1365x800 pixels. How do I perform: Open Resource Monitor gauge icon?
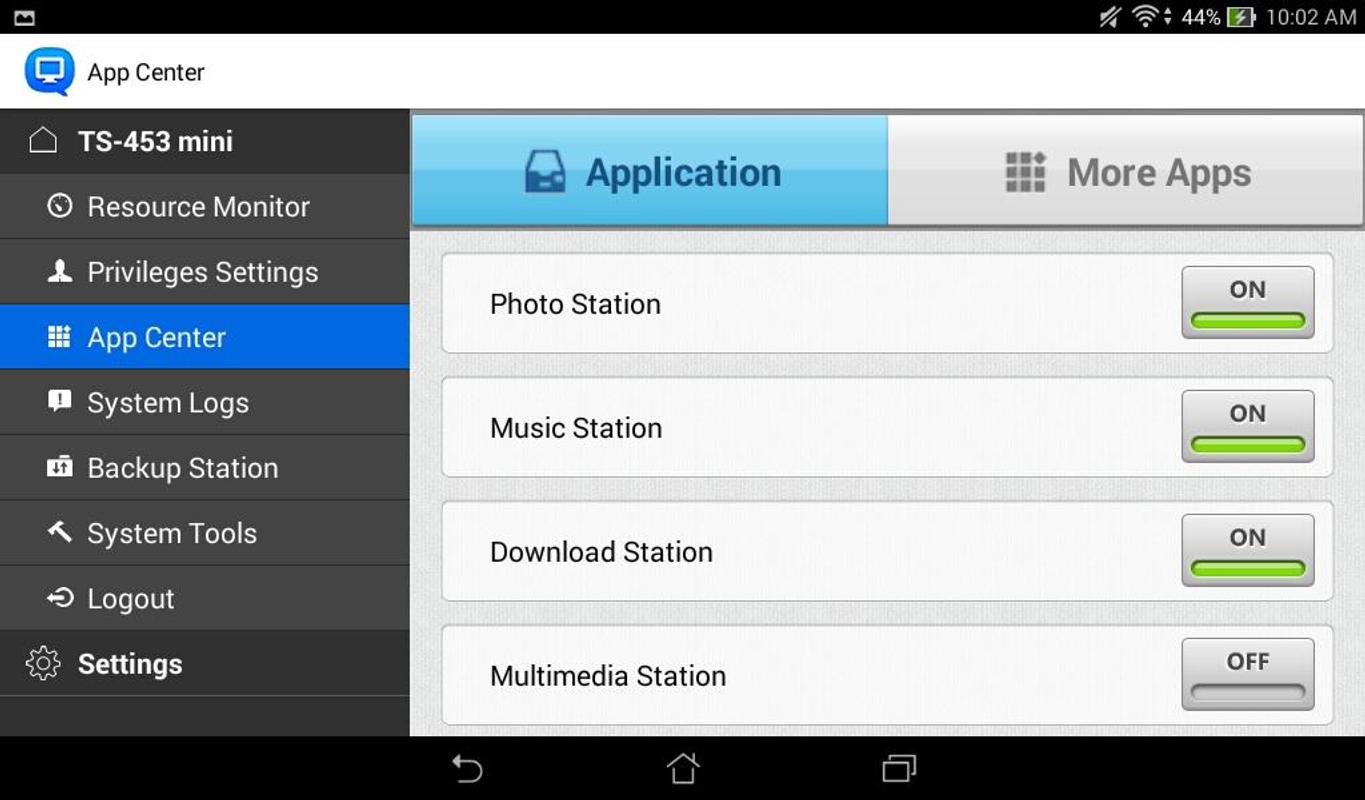pyautogui.click(x=60, y=206)
